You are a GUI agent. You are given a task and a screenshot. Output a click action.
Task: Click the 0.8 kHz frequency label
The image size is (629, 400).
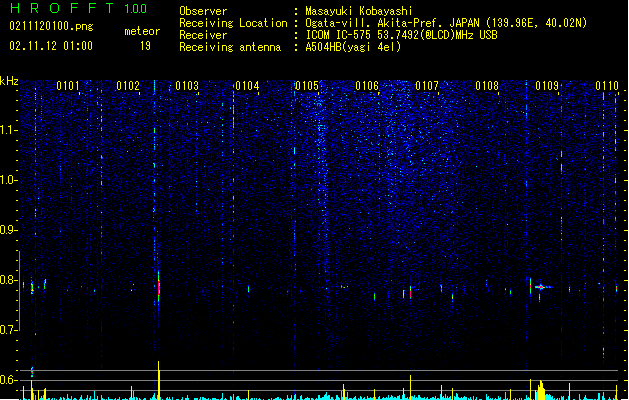(8, 280)
